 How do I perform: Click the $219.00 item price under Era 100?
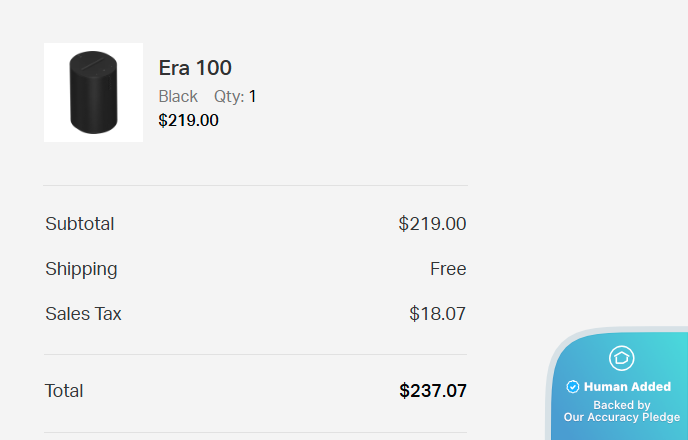pos(188,121)
